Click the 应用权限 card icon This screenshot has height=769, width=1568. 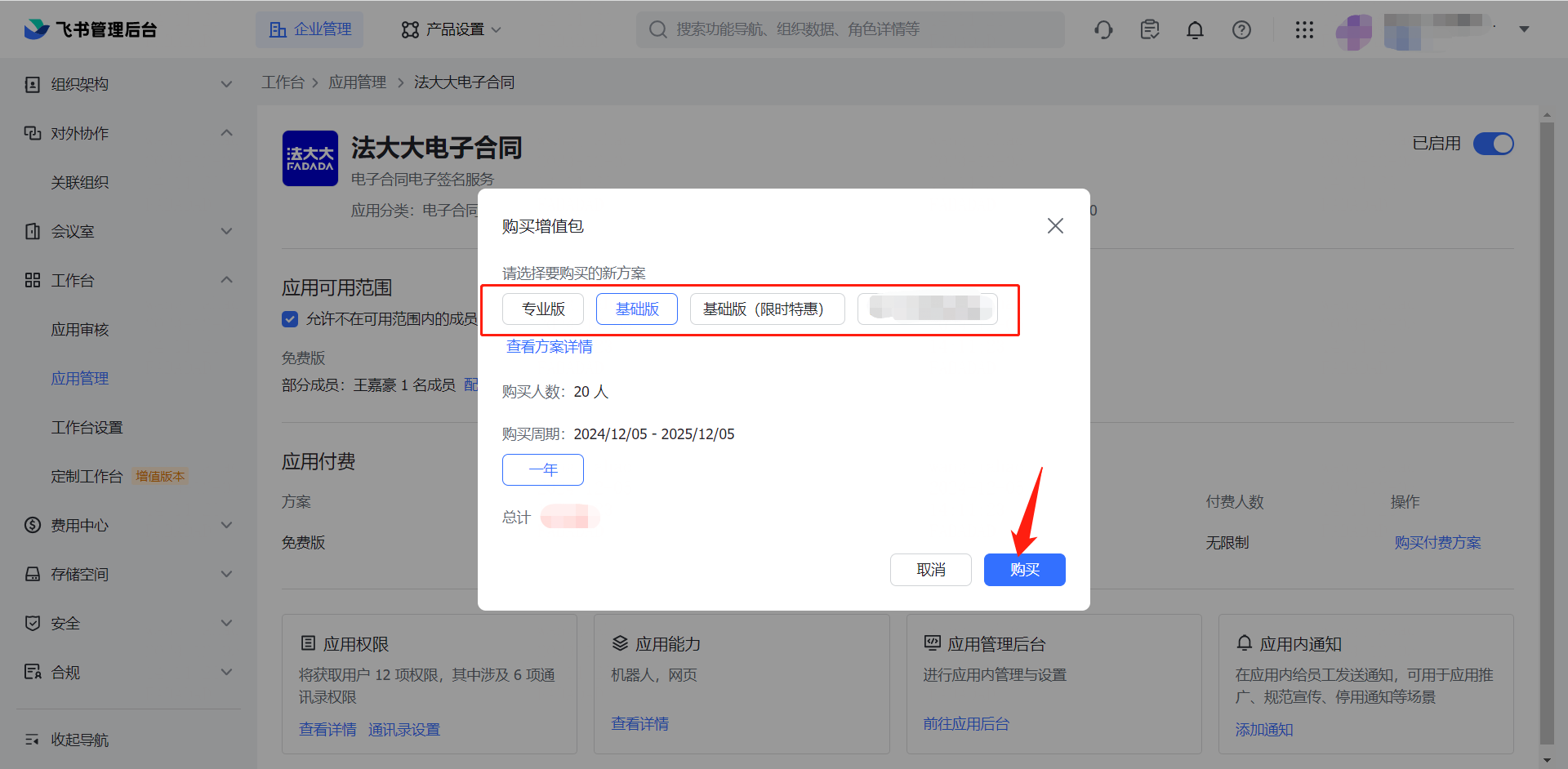click(308, 643)
